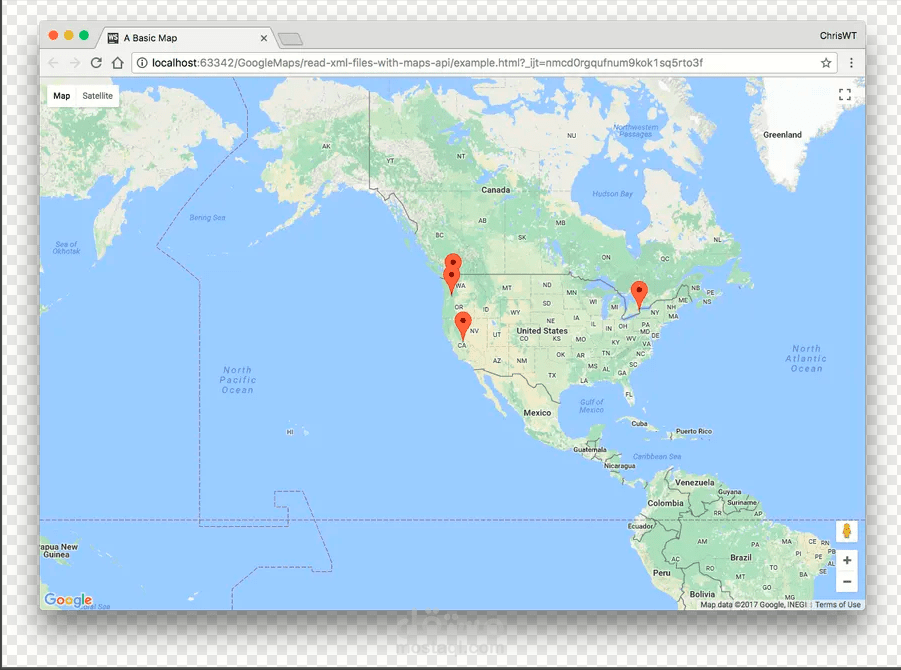
Task: Click the site info icon in address bar
Action: [x=141, y=63]
